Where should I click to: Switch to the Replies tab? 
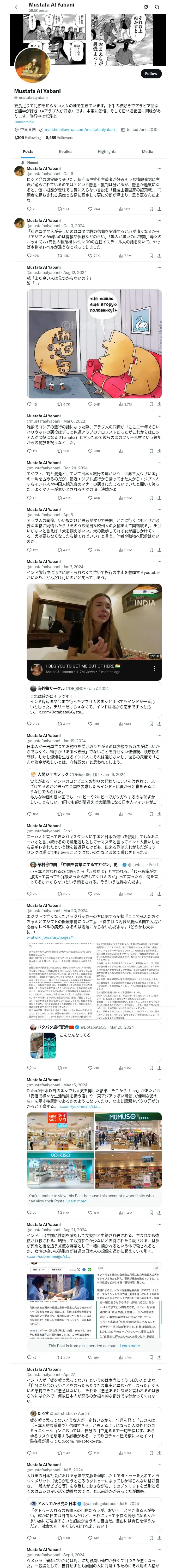(65, 152)
